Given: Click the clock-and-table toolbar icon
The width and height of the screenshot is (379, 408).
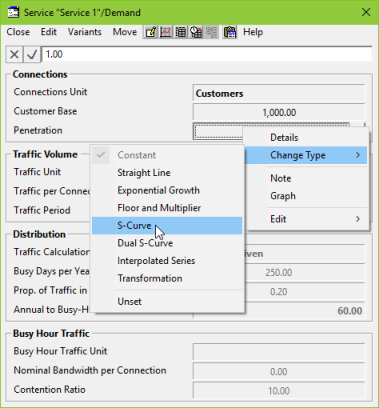Looking at the screenshot, I should (x=196, y=32).
